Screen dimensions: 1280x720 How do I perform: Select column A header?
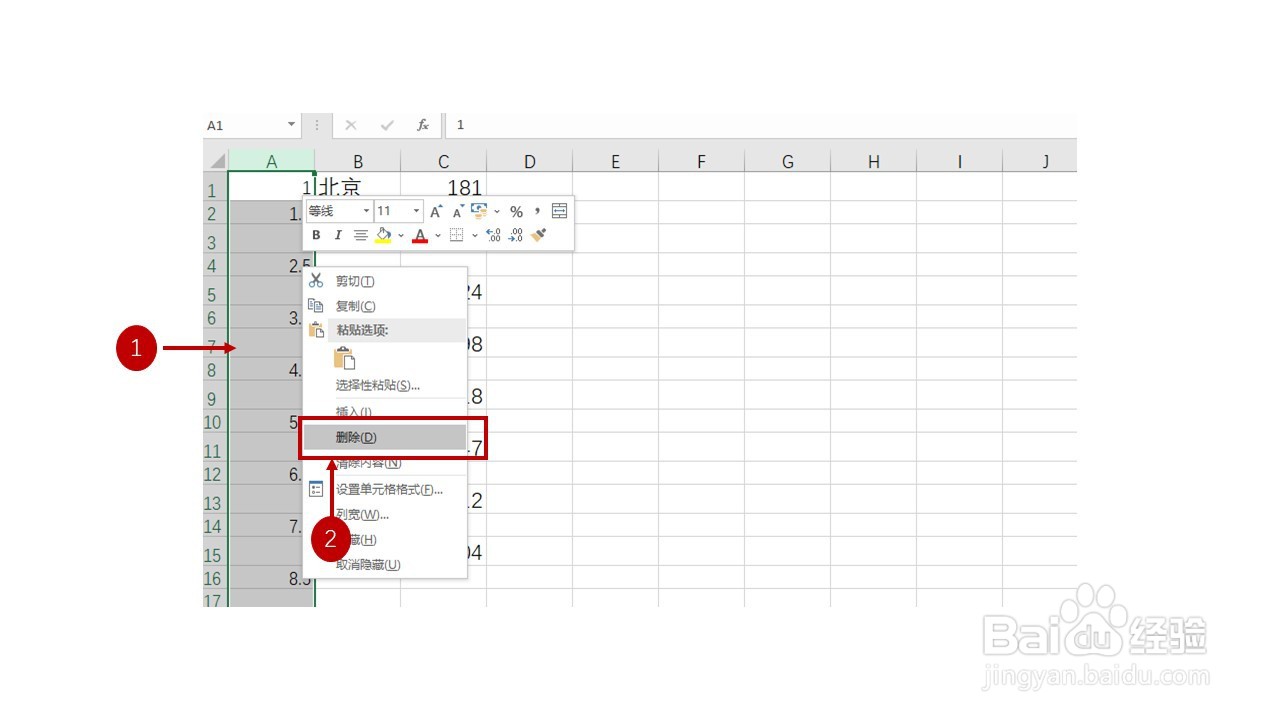[271, 161]
